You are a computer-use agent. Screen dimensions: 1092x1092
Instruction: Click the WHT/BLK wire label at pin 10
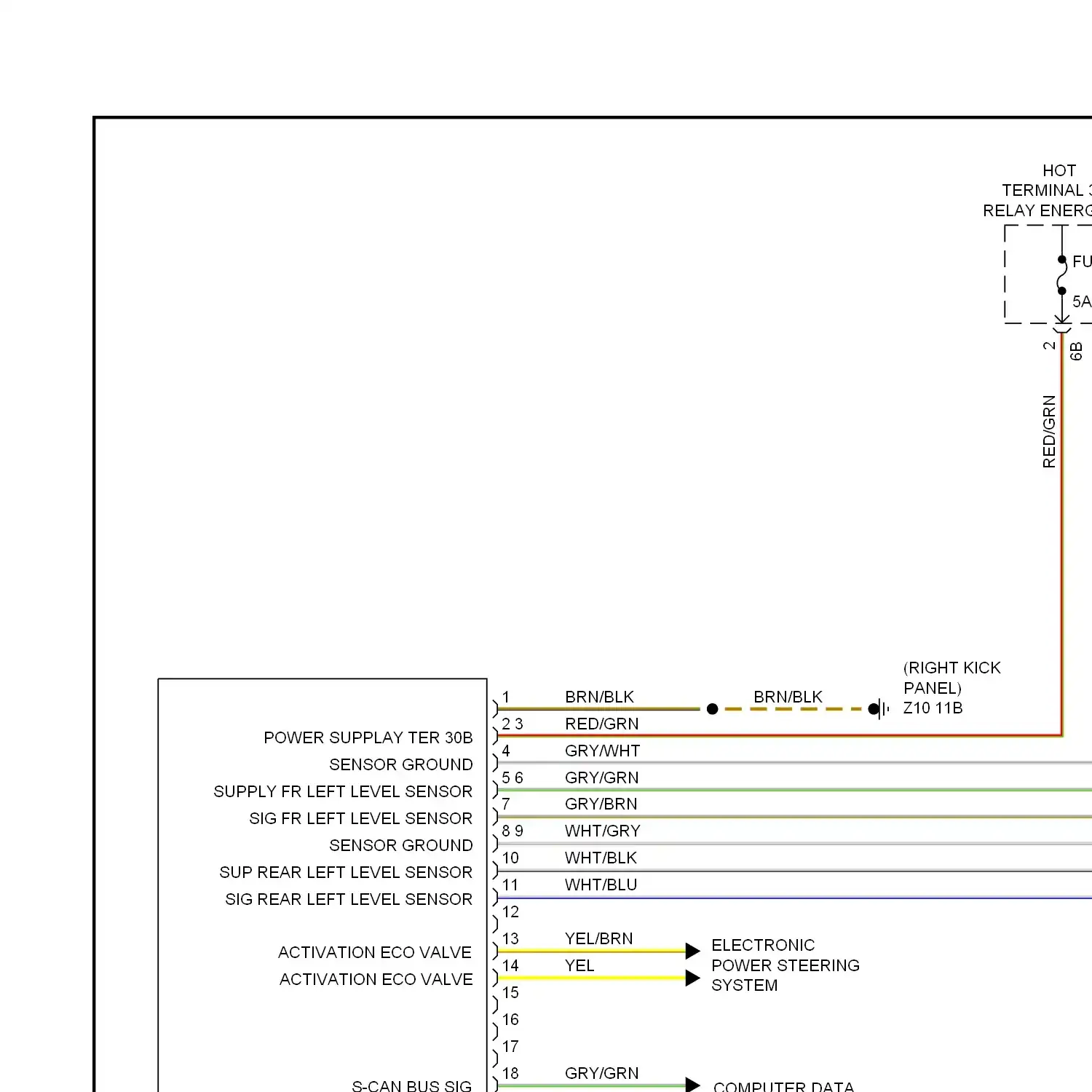601,858
